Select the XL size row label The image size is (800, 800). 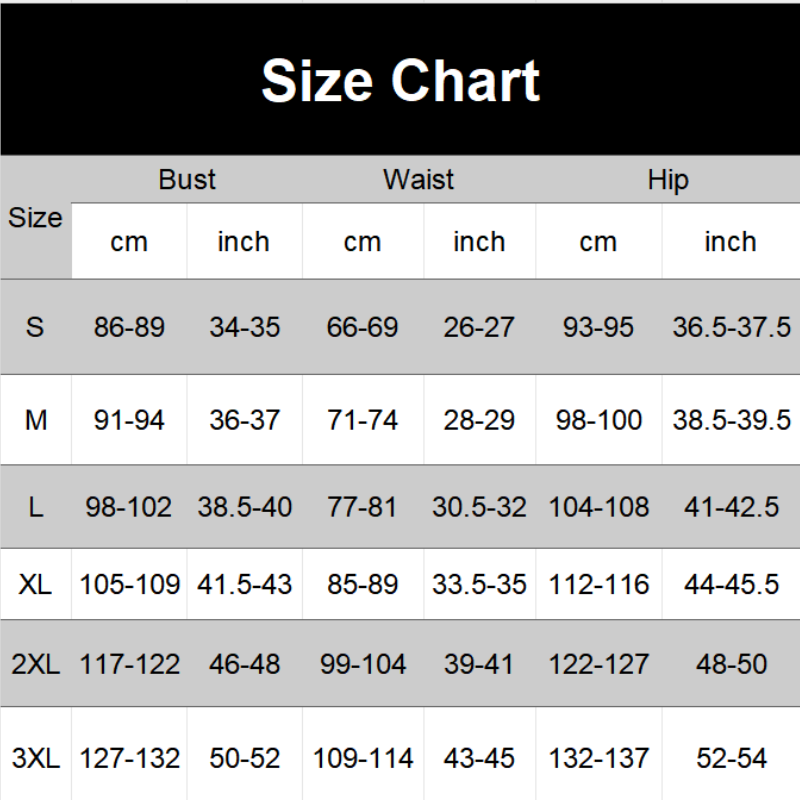tap(35, 584)
